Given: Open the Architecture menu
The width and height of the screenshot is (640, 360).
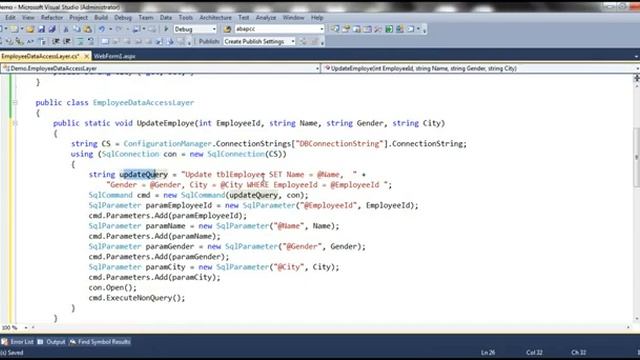Looking at the screenshot, I should [215, 18].
